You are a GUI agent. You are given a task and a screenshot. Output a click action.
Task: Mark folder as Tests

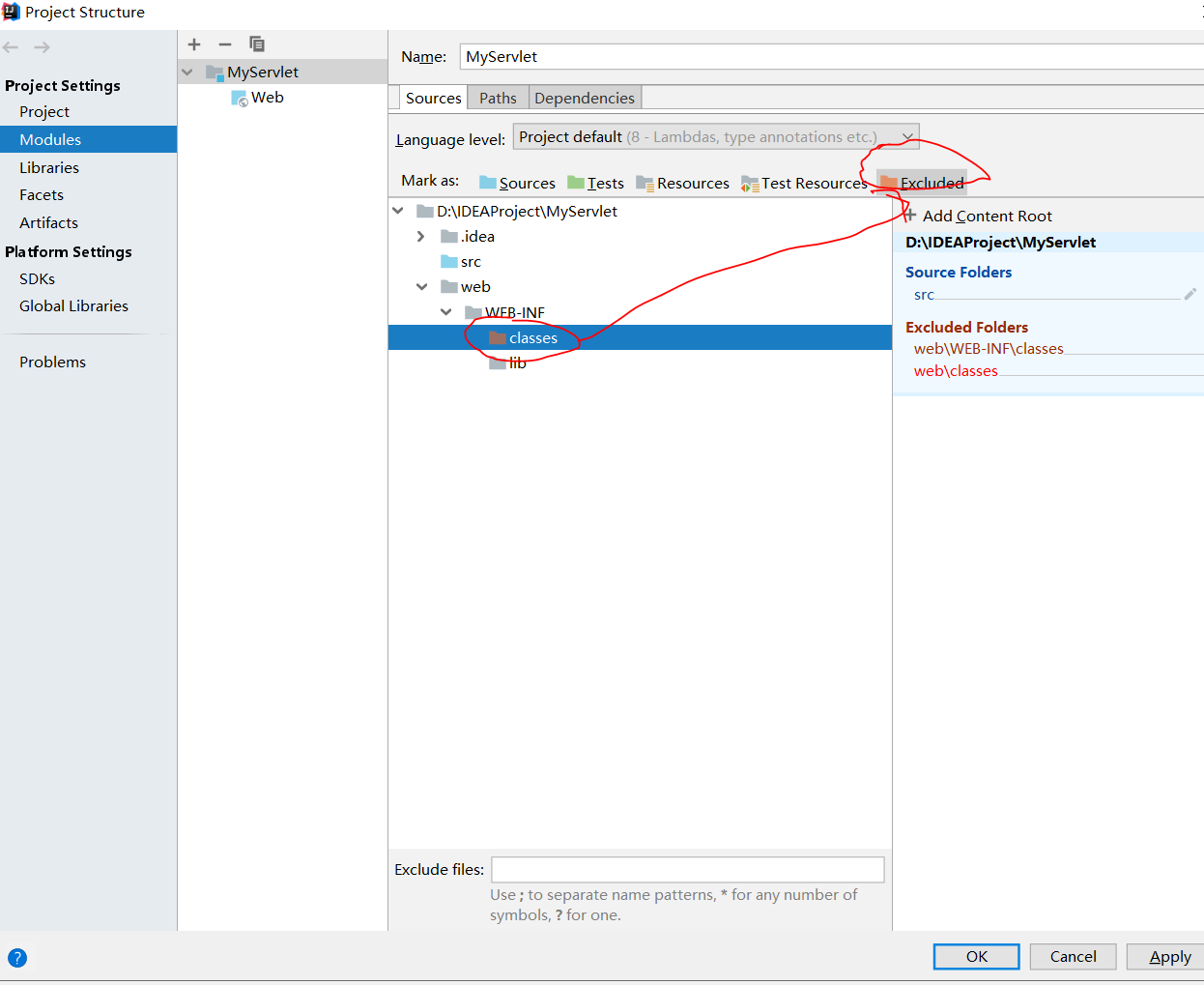[595, 183]
